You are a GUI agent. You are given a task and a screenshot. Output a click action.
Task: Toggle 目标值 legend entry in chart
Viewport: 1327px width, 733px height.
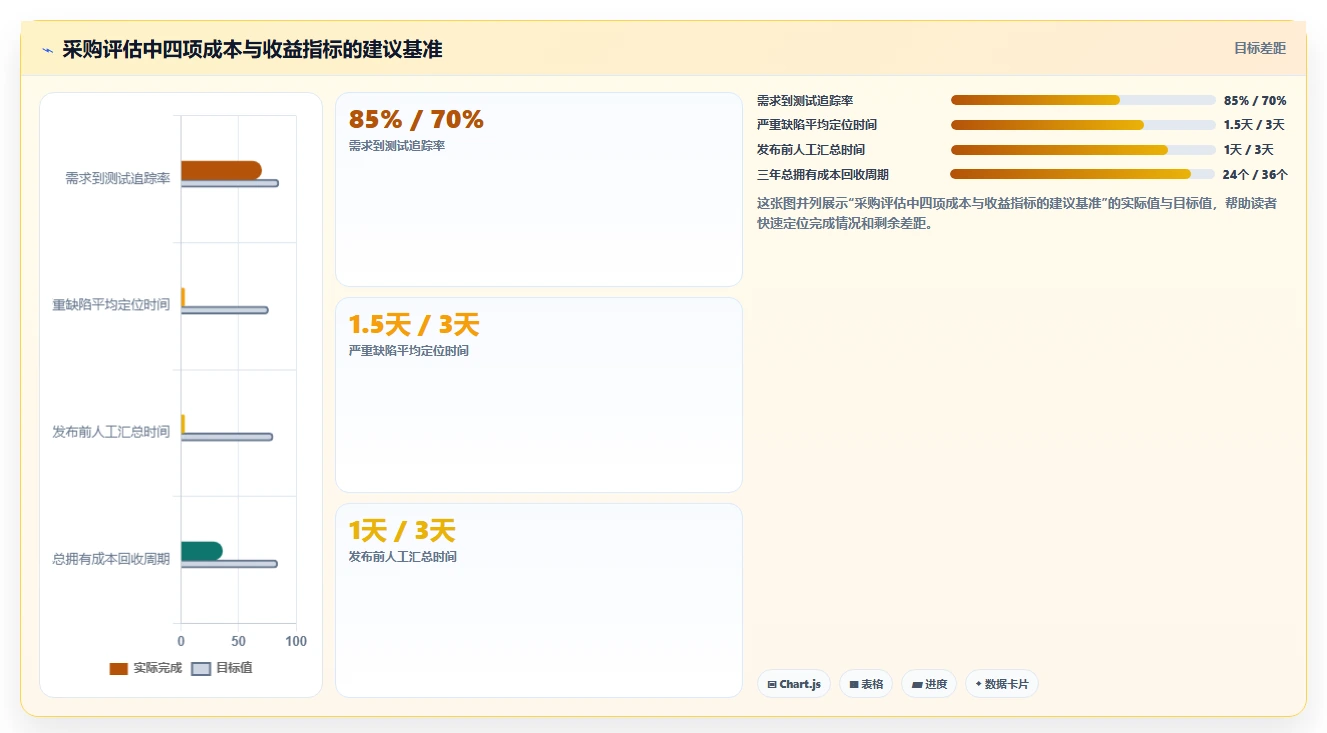point(222,668)
